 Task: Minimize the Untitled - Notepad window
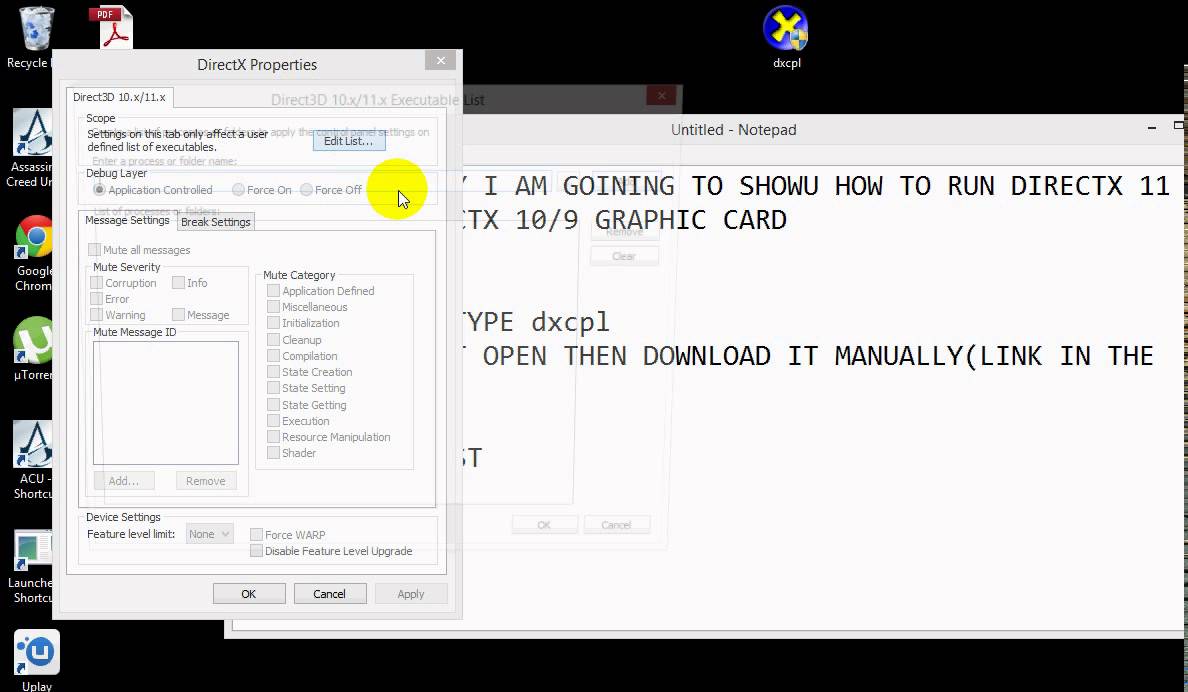(1152, 129)
